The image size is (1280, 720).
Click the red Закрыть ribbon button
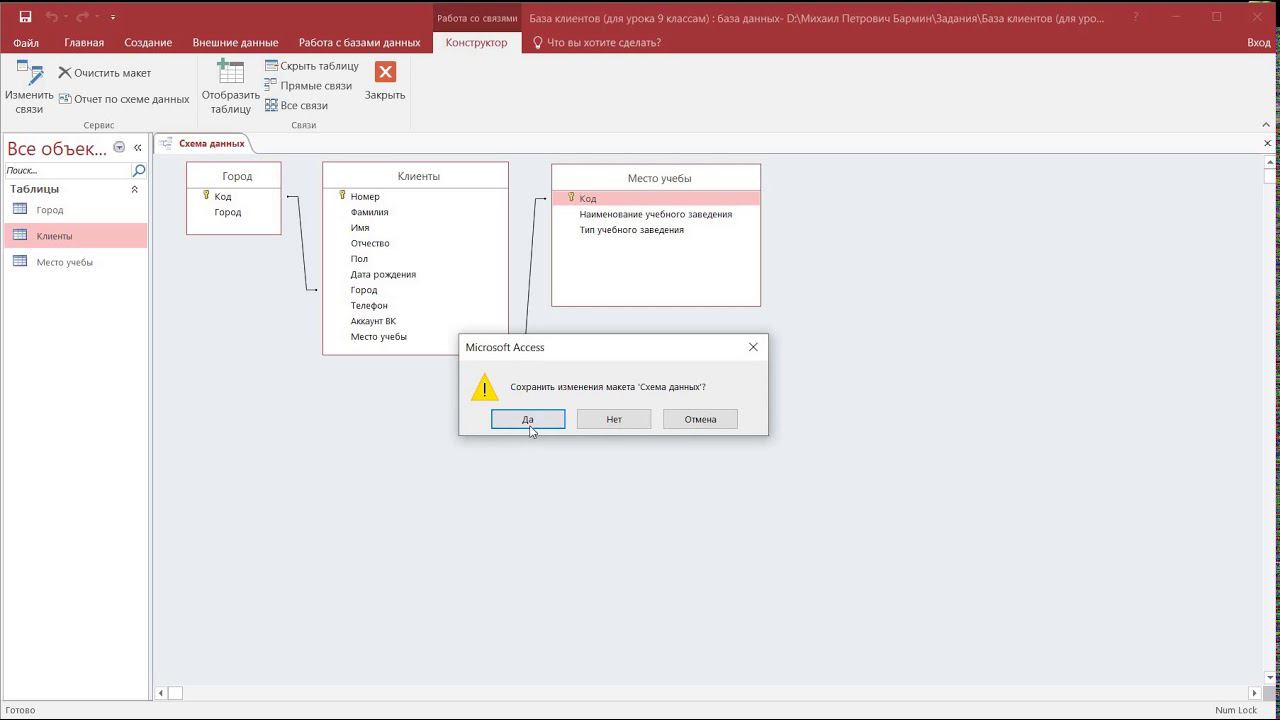pos(385,80)
